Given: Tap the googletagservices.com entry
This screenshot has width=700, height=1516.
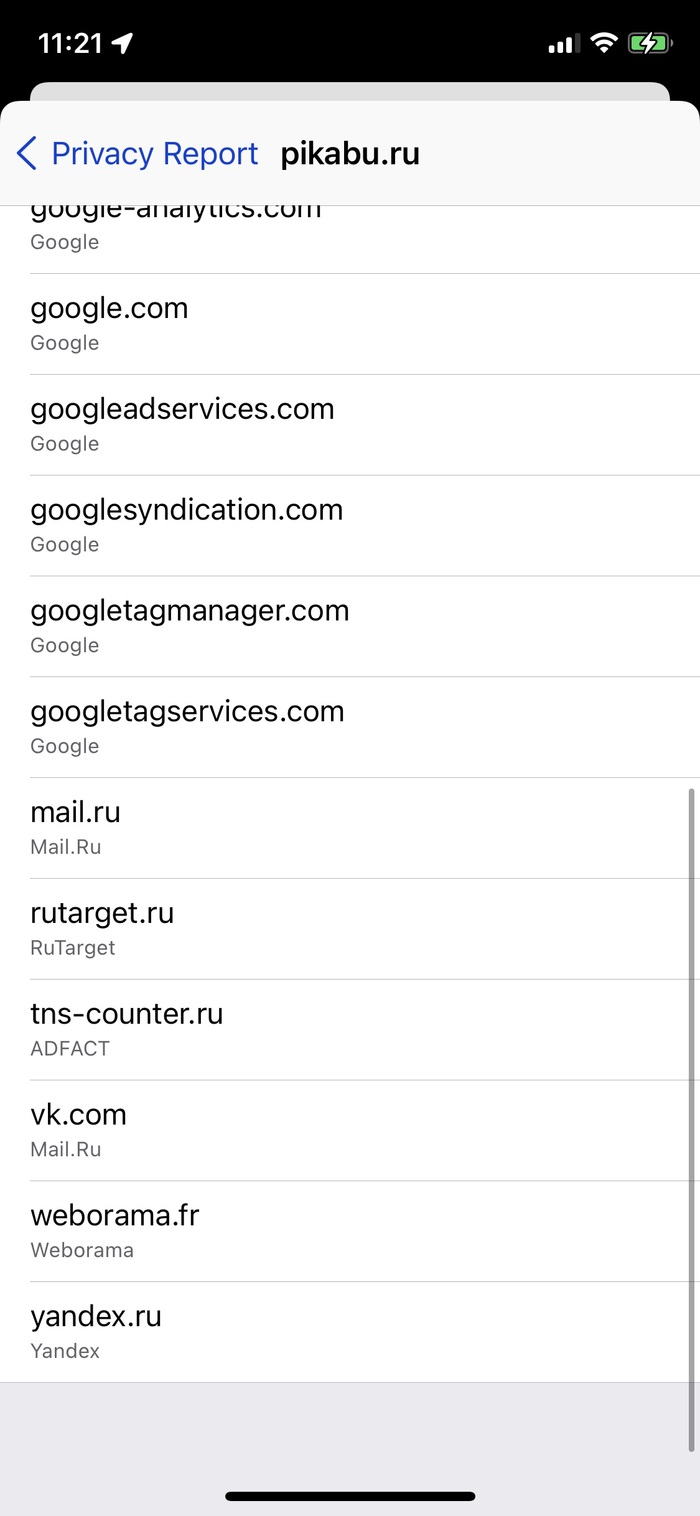Looking at the screenshot, I should (x=350, y=728).
